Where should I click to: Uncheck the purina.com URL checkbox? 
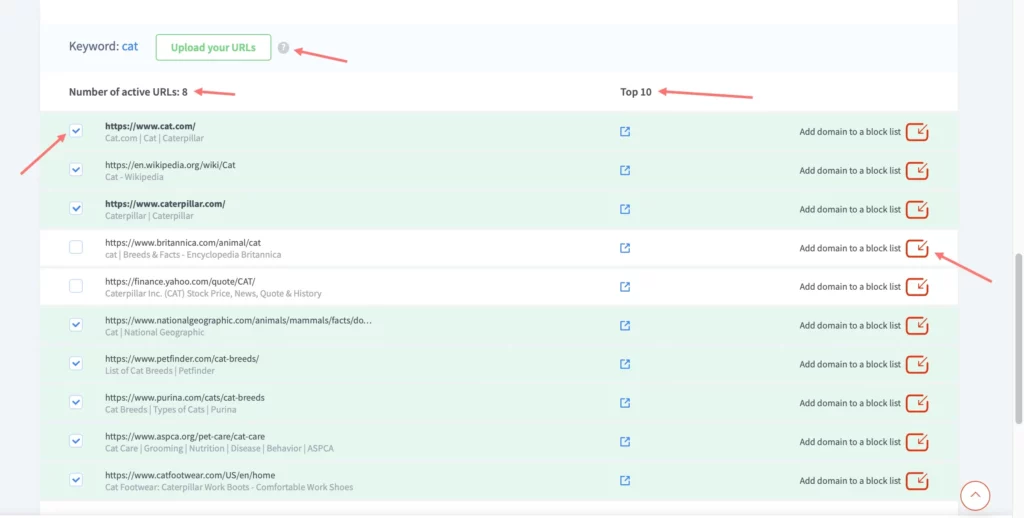(x=76, y=402)
